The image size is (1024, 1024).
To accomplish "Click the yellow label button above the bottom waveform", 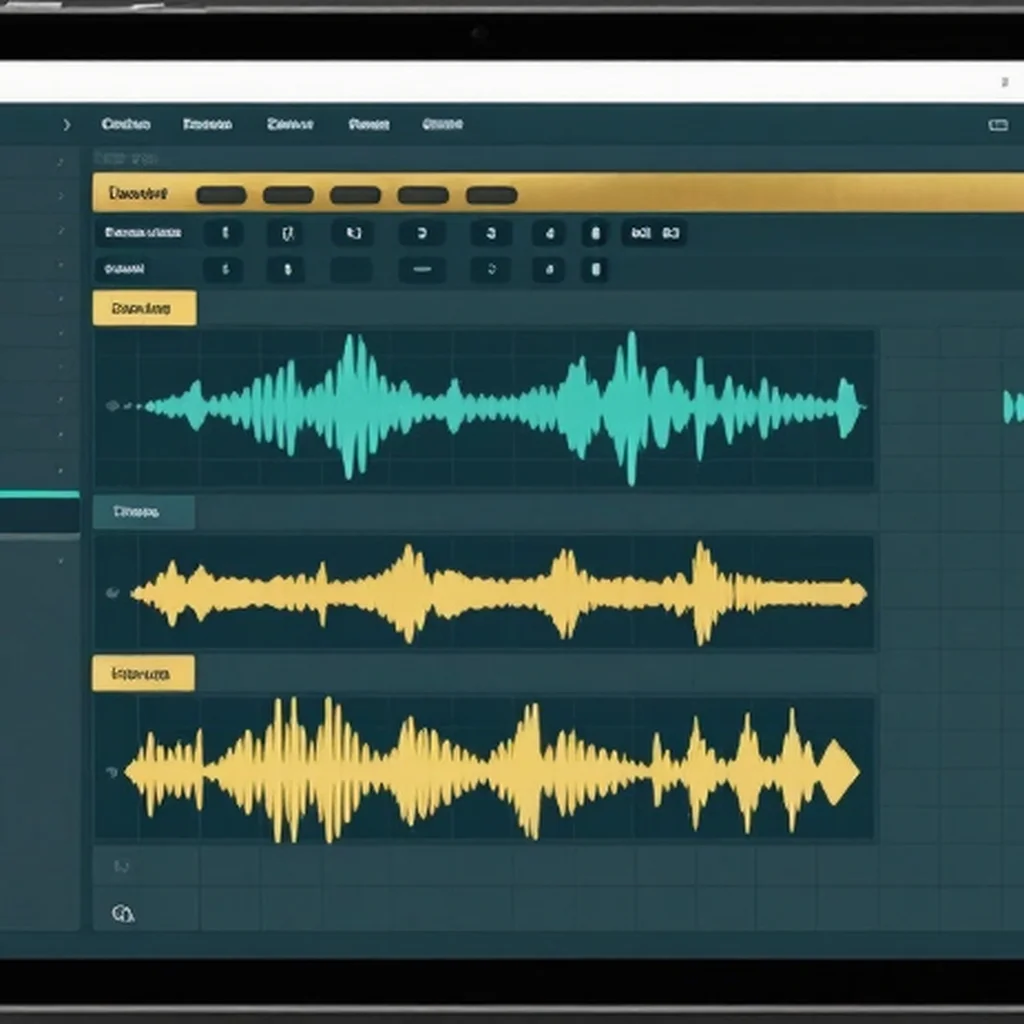I will (x=143, y=673).
